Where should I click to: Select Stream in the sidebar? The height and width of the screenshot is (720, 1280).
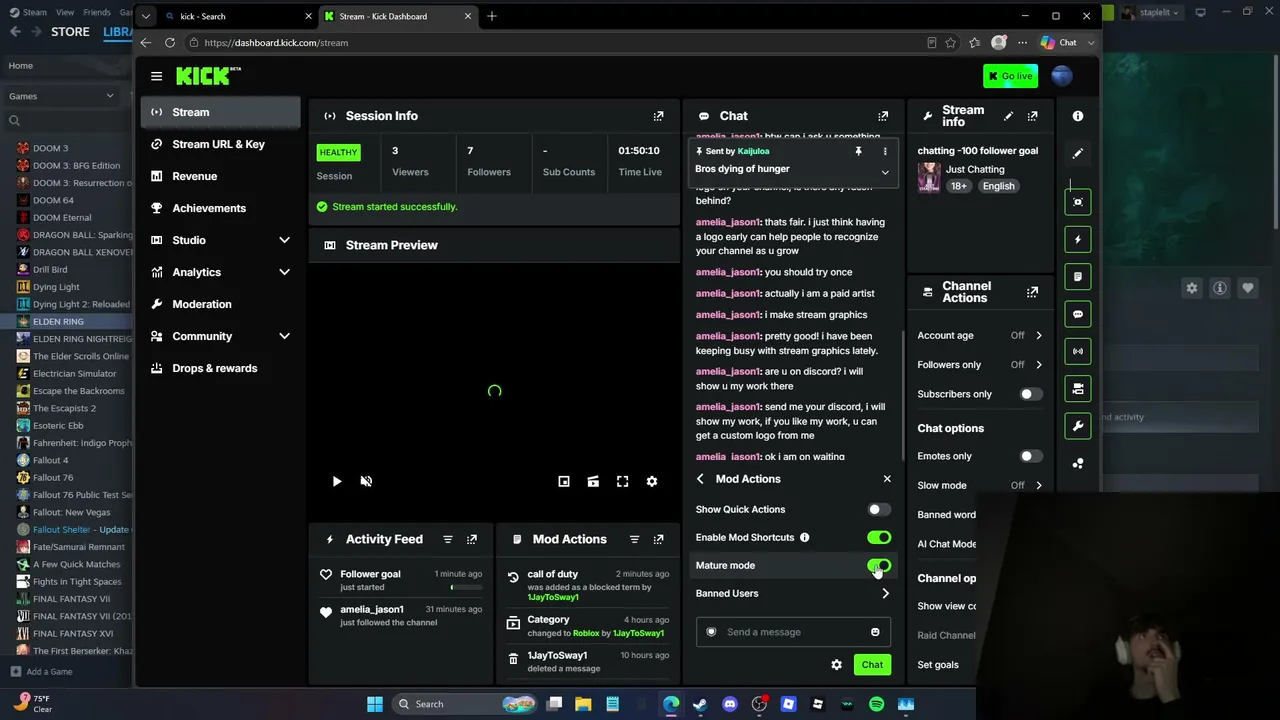221,112
